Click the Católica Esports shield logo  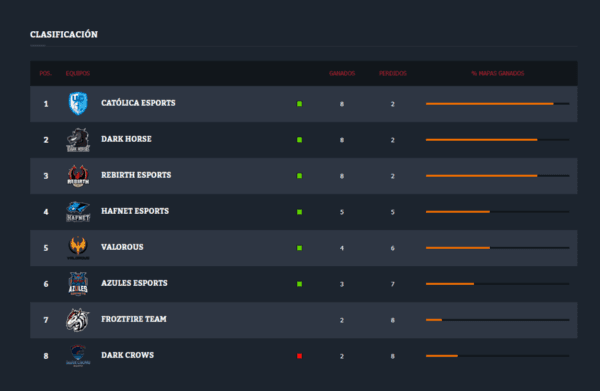pyautogui.click(x=78, y=103)
